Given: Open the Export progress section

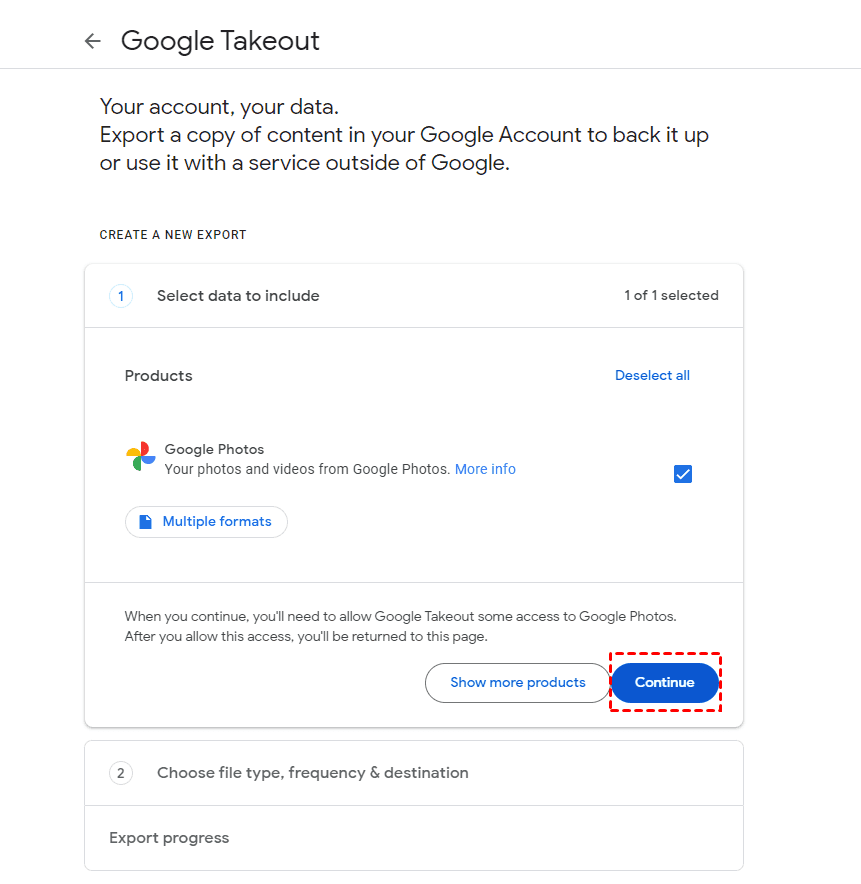Looking at the screenshot, I should [x=169, y=838].
